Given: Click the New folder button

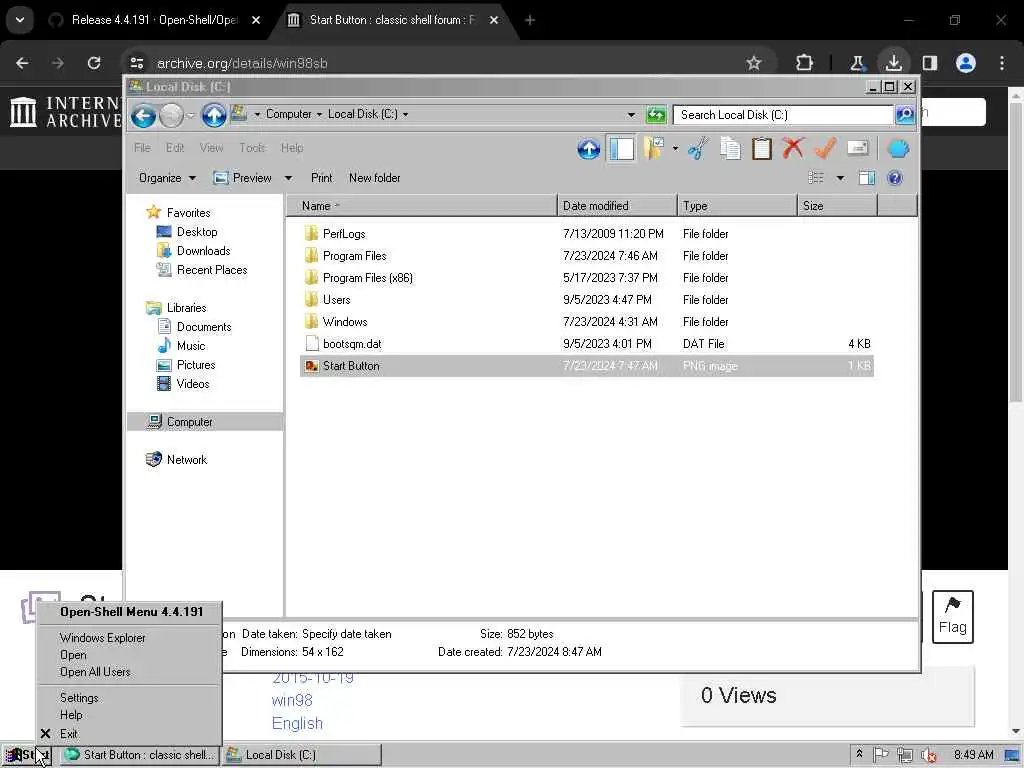Looking at the screenshot, I should coord(374,178).
